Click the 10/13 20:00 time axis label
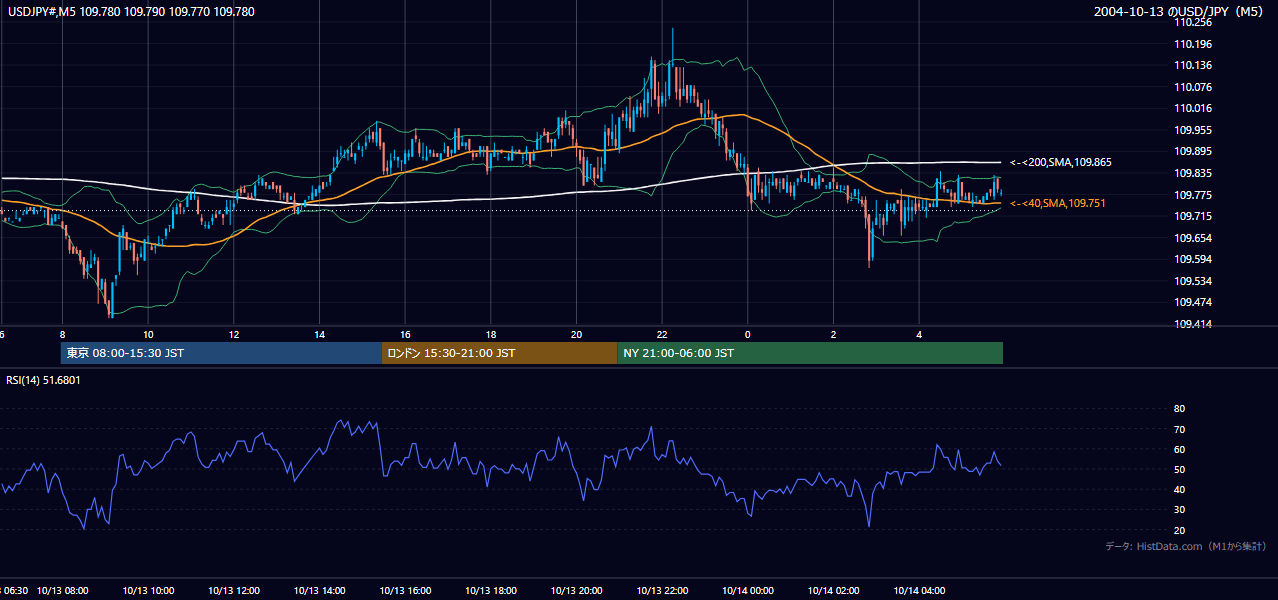This screenshot has height=600, width=1278. tap(577, 590)
